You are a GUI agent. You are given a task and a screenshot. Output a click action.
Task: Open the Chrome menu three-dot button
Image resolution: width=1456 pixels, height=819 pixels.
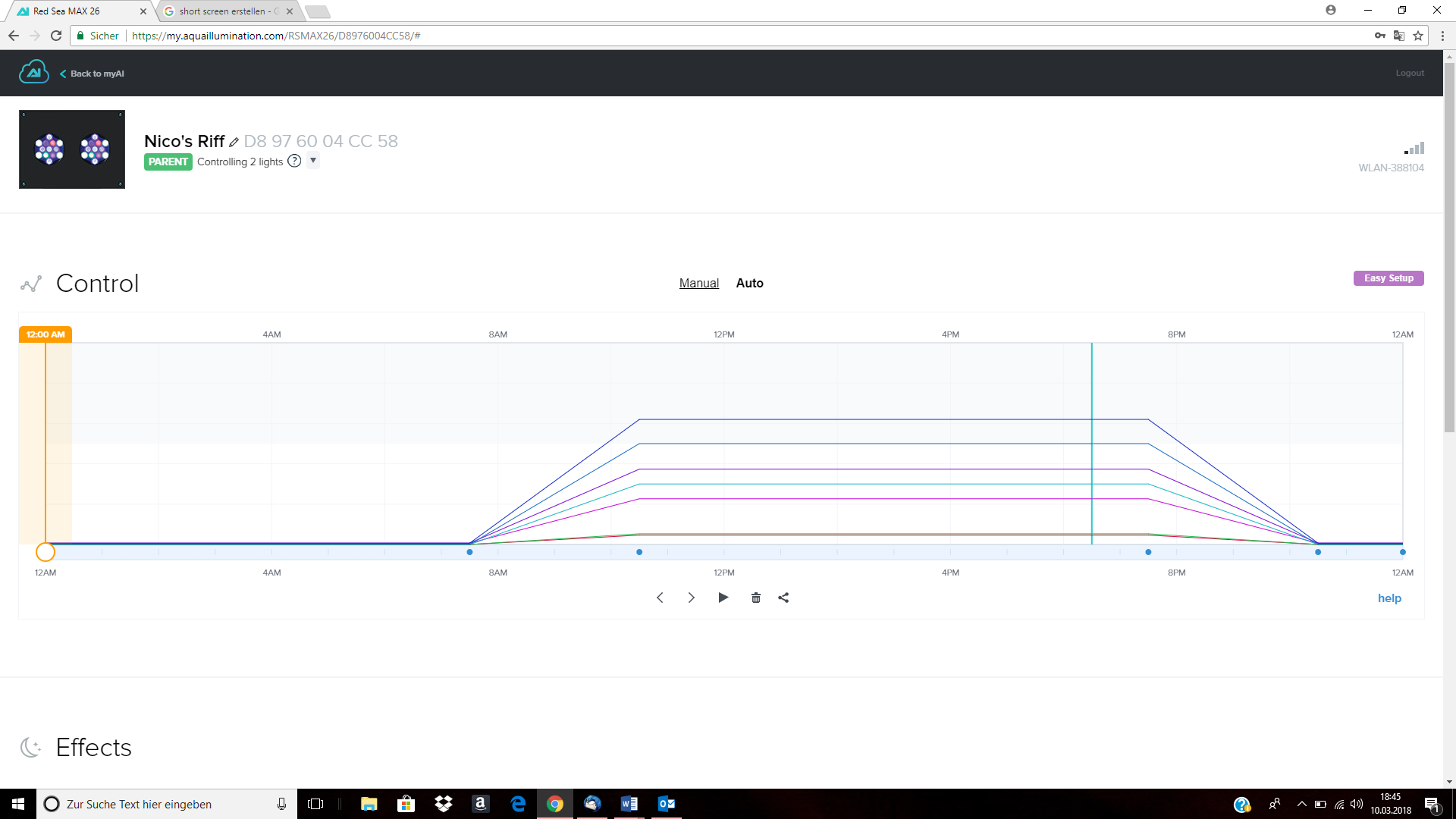pyautogui.click(x=1442, y=36)
